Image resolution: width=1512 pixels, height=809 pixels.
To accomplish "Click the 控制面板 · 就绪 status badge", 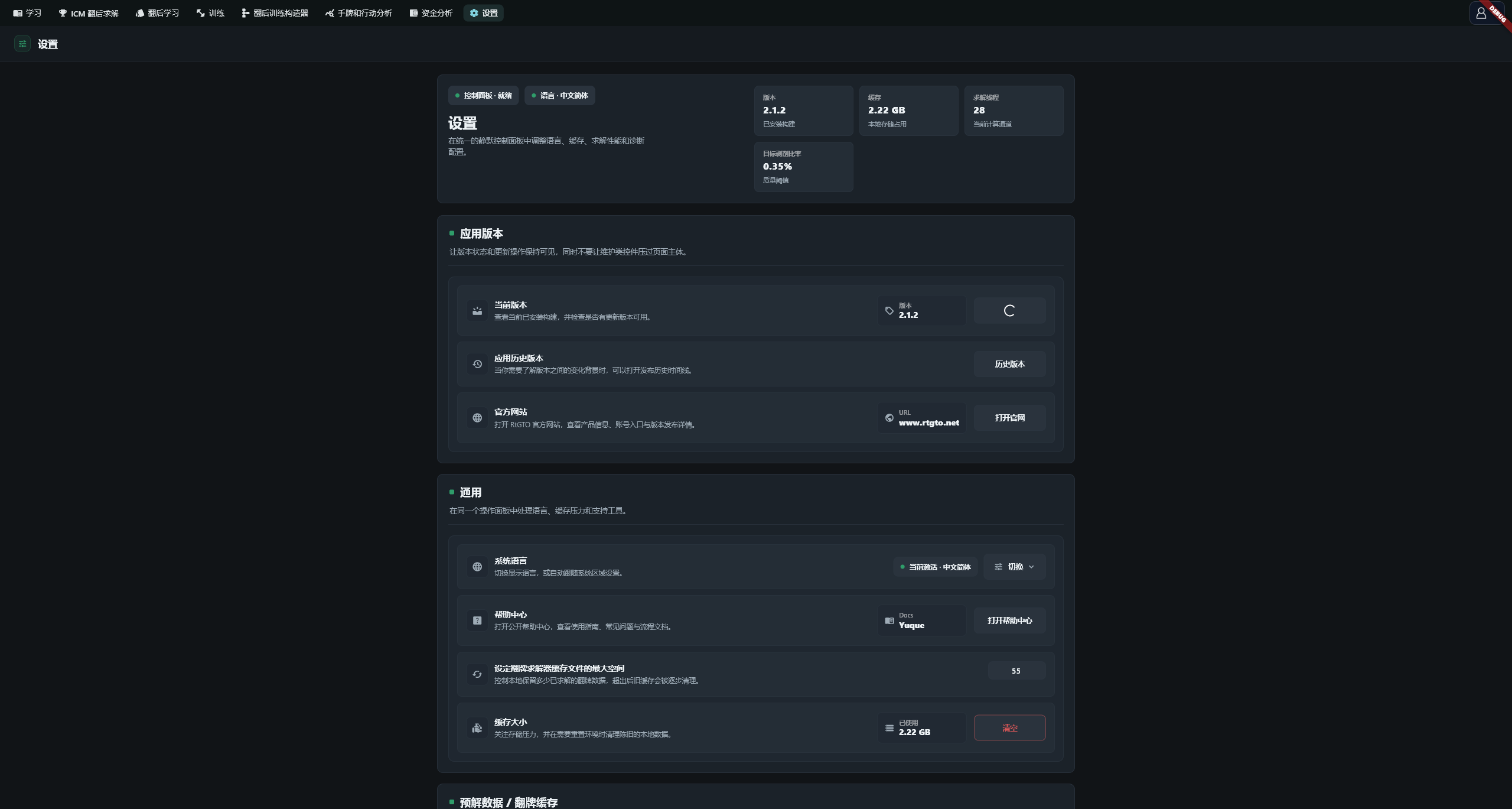I will pos(483,96).
